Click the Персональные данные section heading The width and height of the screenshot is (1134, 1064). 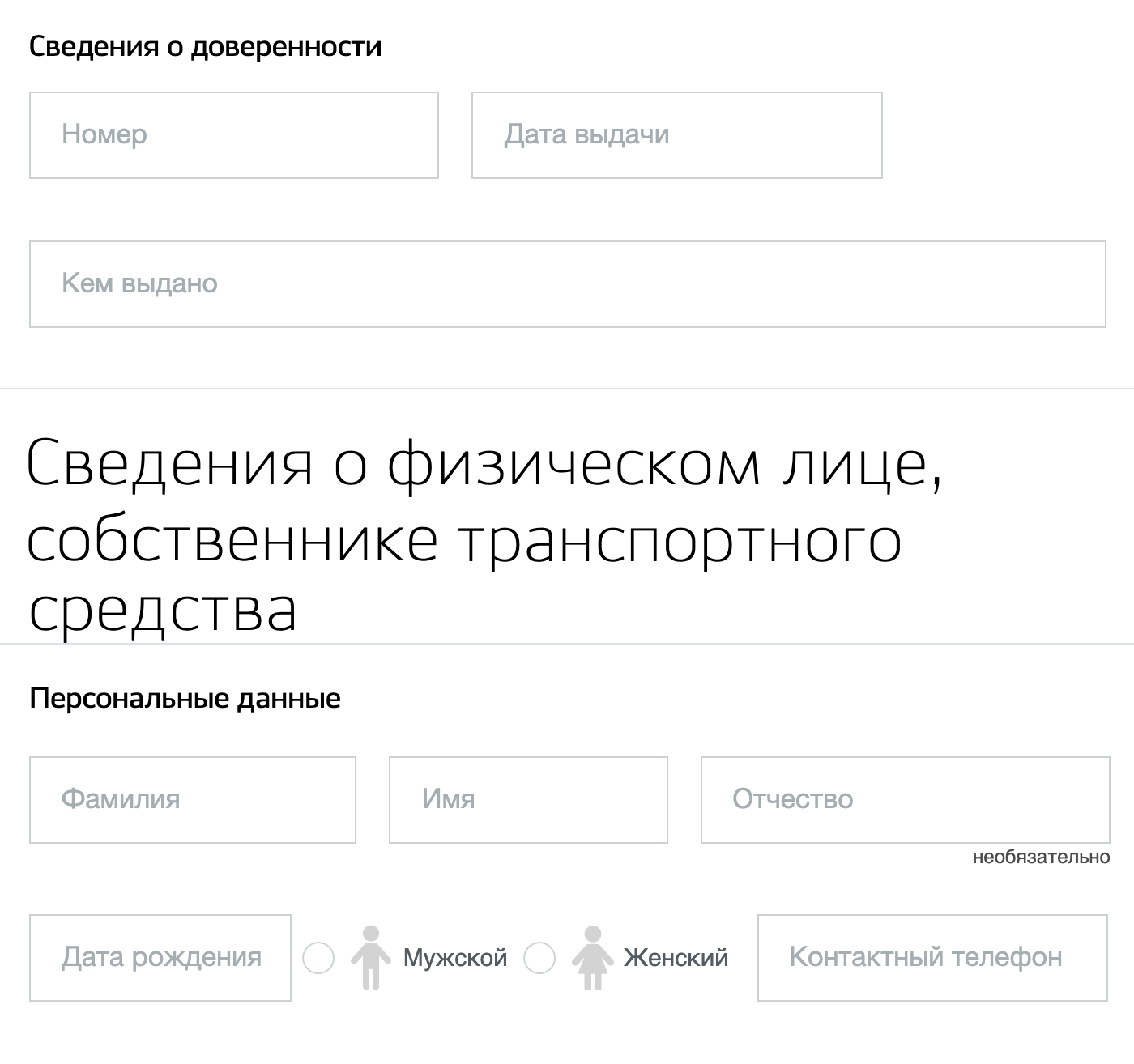point(185,695)
